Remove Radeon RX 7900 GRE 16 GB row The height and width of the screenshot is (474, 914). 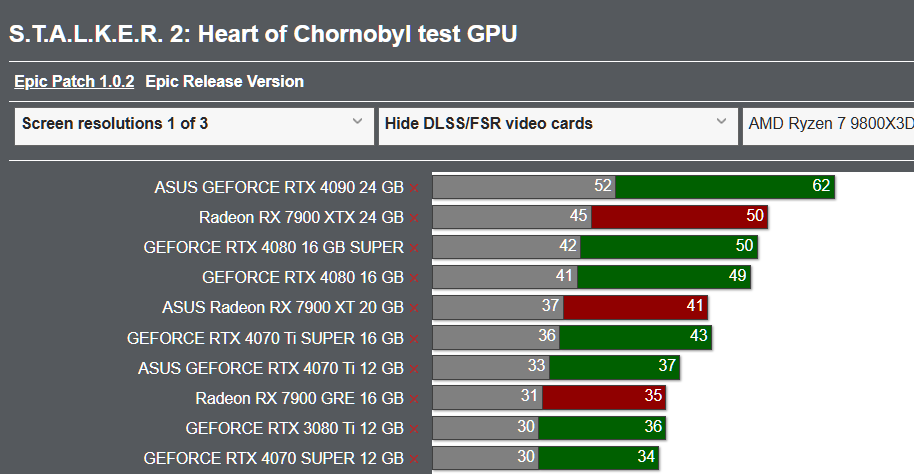pyautogui.click(x=414, y=399)
